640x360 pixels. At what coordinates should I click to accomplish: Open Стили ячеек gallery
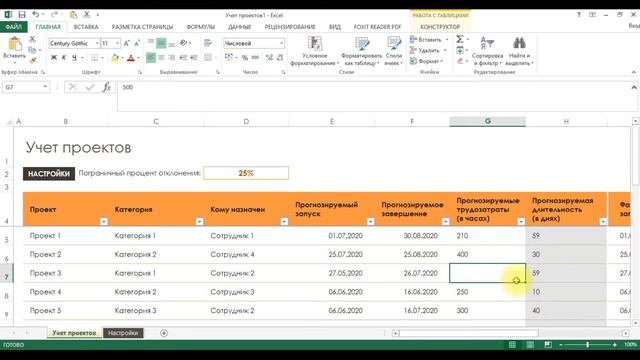[393, 51]
